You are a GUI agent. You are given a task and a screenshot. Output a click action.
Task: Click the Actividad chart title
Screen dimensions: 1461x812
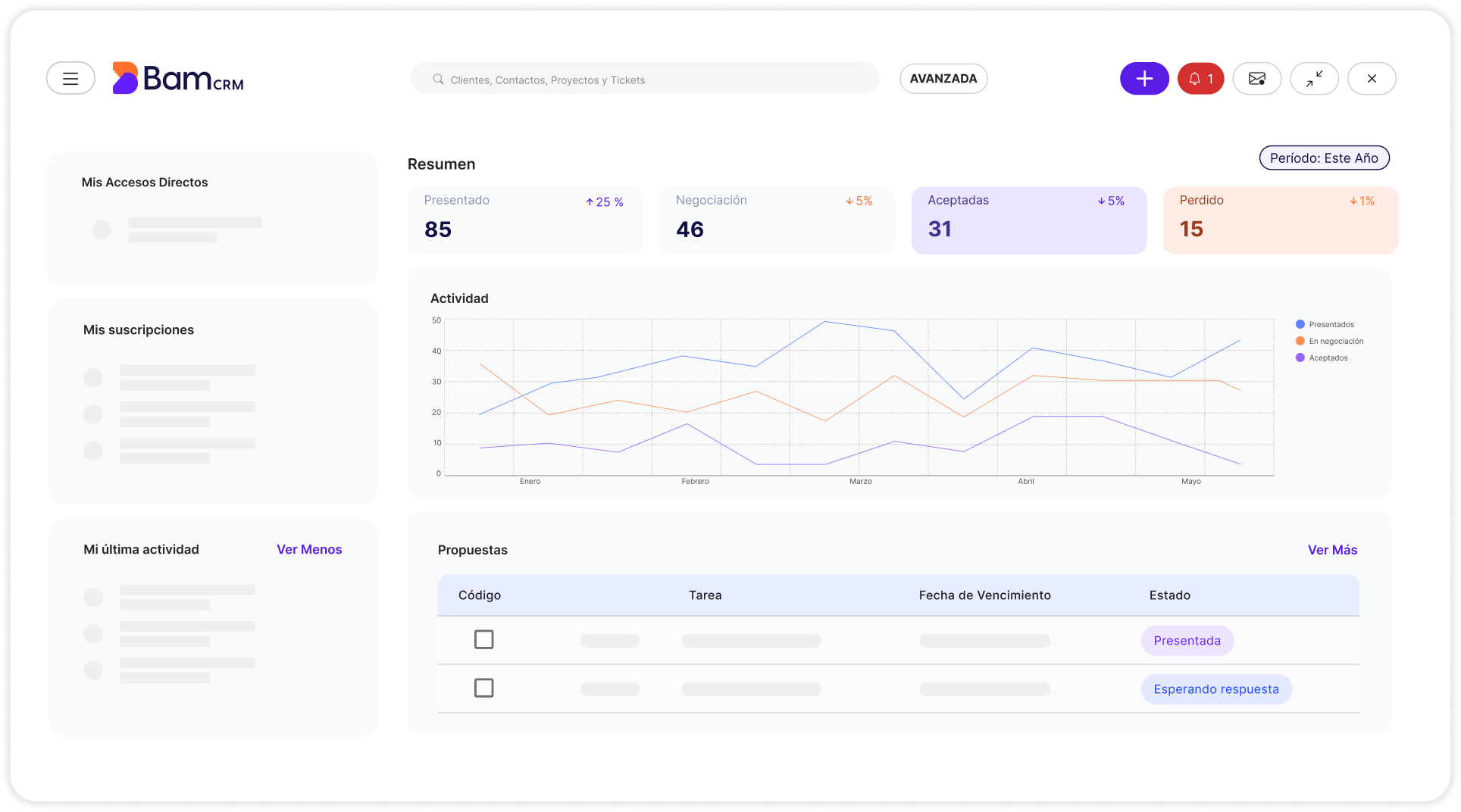[459, 298]
